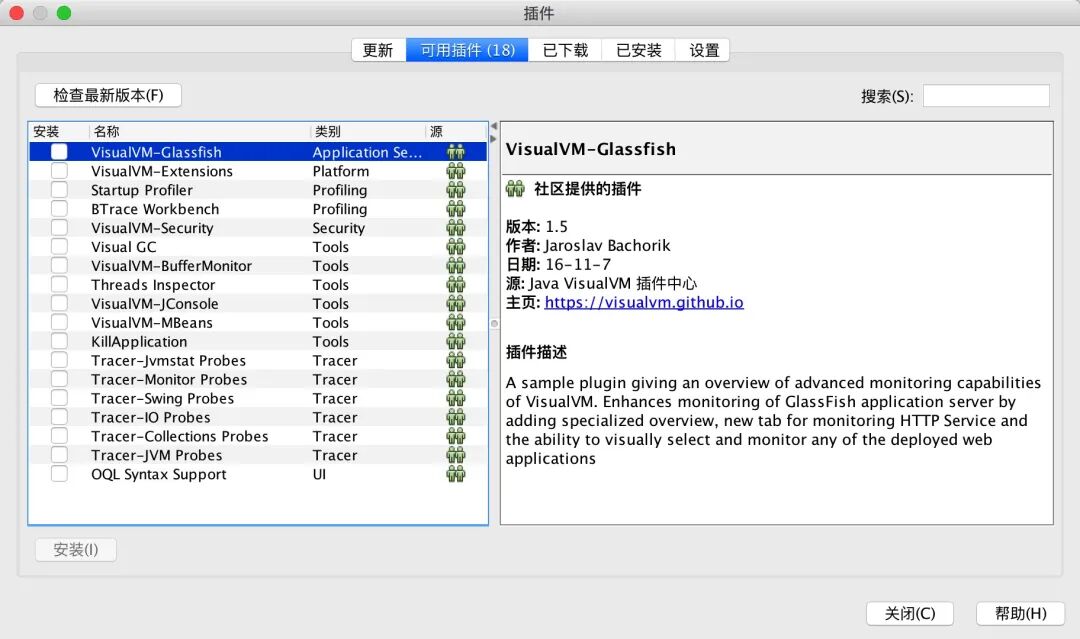Expand split pane with right arrow
Image resolution: width=1080 pixels, height=639 pixels.
point(494,138)
